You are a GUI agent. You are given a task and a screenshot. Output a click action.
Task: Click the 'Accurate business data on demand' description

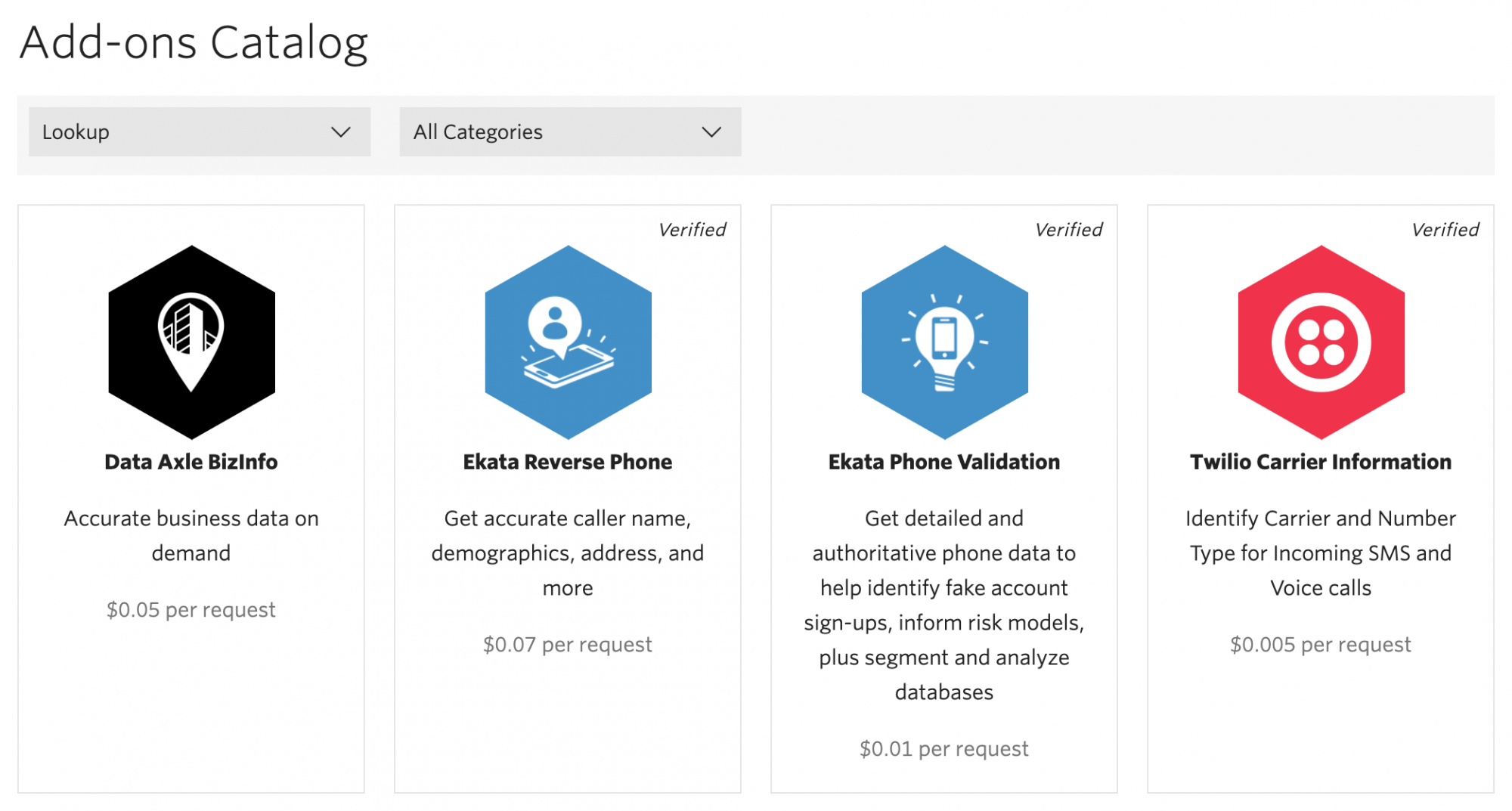pyautogui.click(x=191, y=536)
